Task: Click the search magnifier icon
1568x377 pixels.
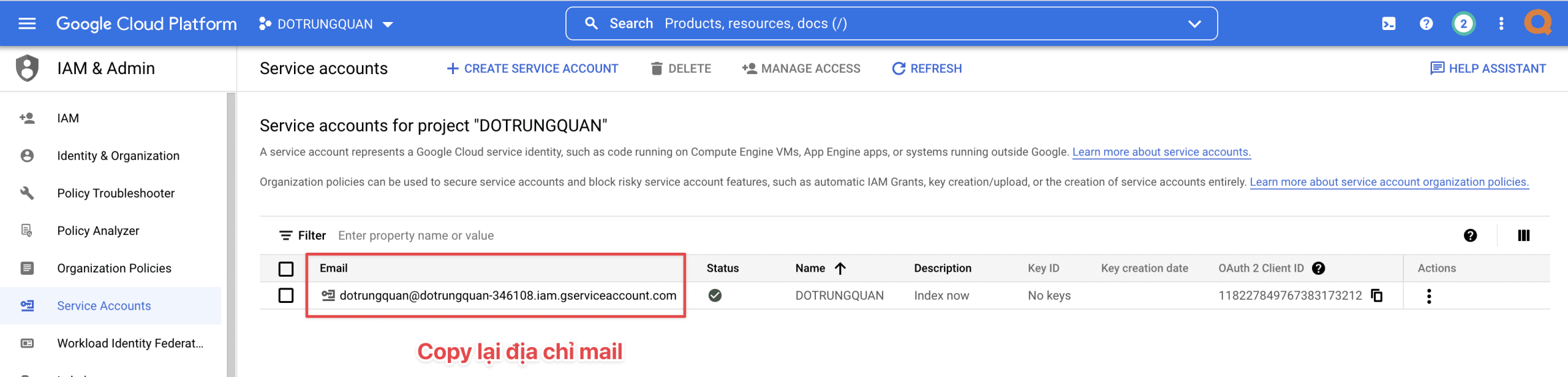Action: tap(591, 24)
